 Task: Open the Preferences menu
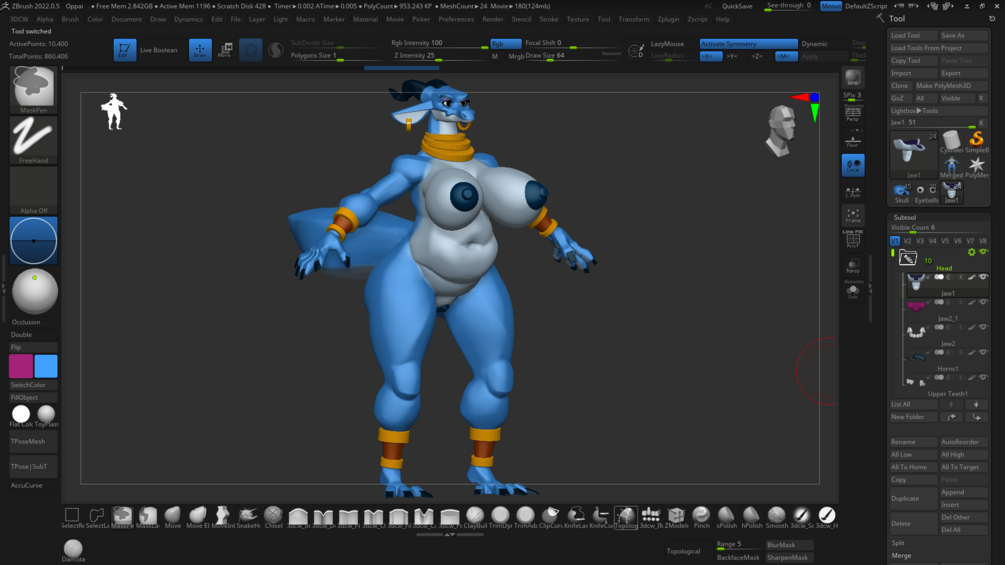click(456, 19)
